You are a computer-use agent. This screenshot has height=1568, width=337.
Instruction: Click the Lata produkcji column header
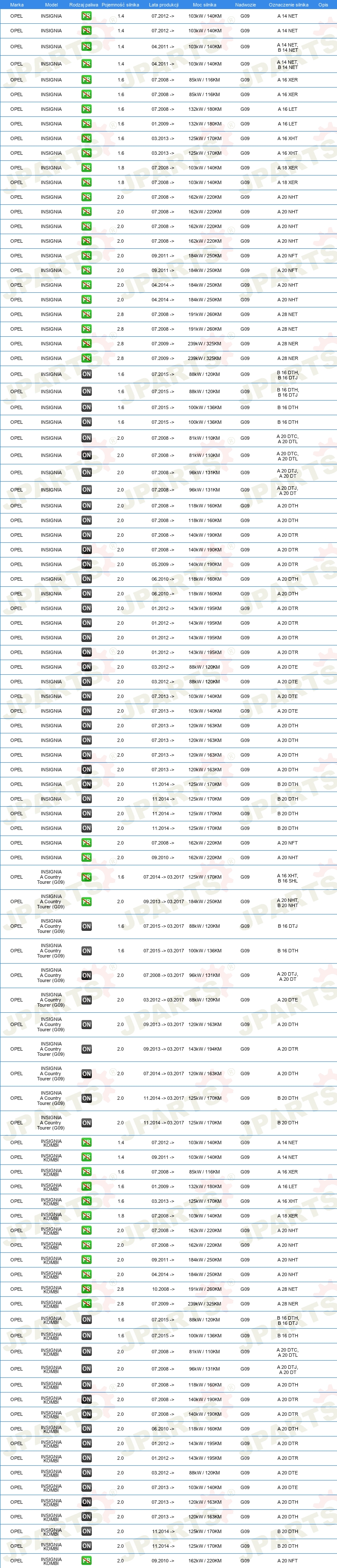point(164,4)
